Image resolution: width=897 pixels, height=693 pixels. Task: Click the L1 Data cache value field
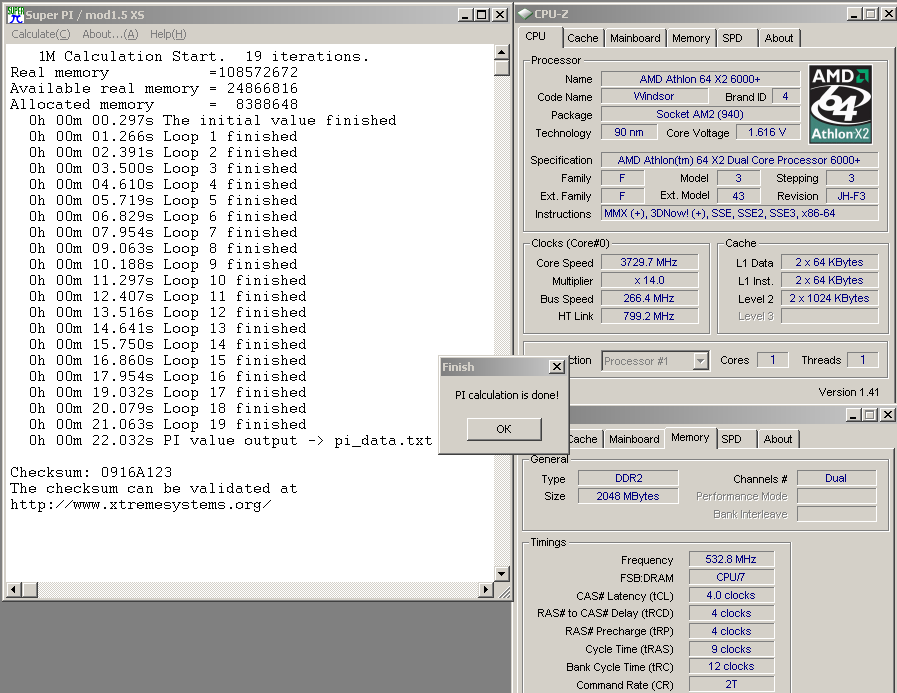click(829, 263)
